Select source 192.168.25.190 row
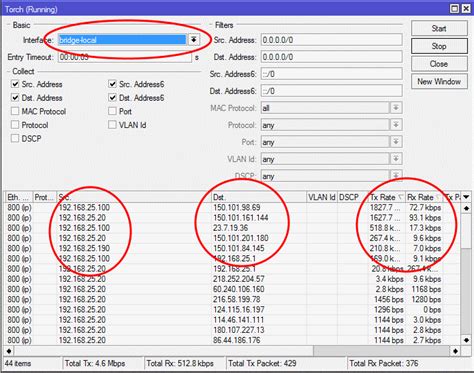The height and width of the screenshot is (373, 474). (x=232, y=248)
